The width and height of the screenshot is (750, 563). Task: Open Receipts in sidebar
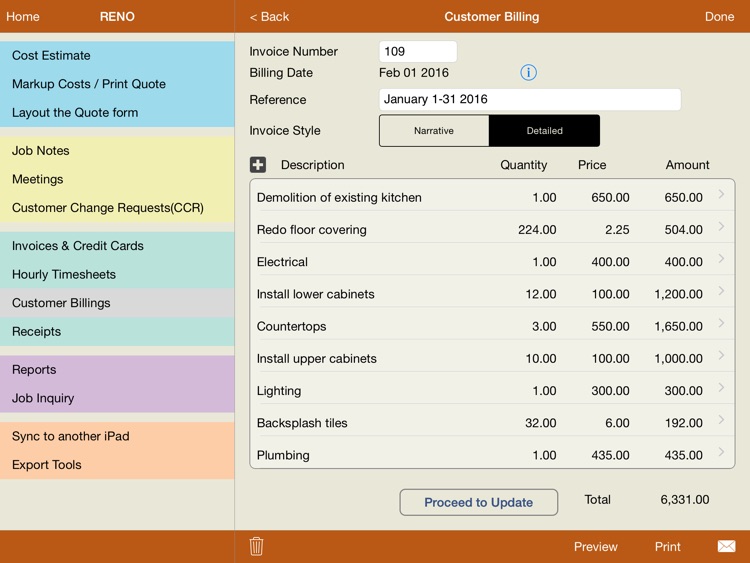(117, 331)
